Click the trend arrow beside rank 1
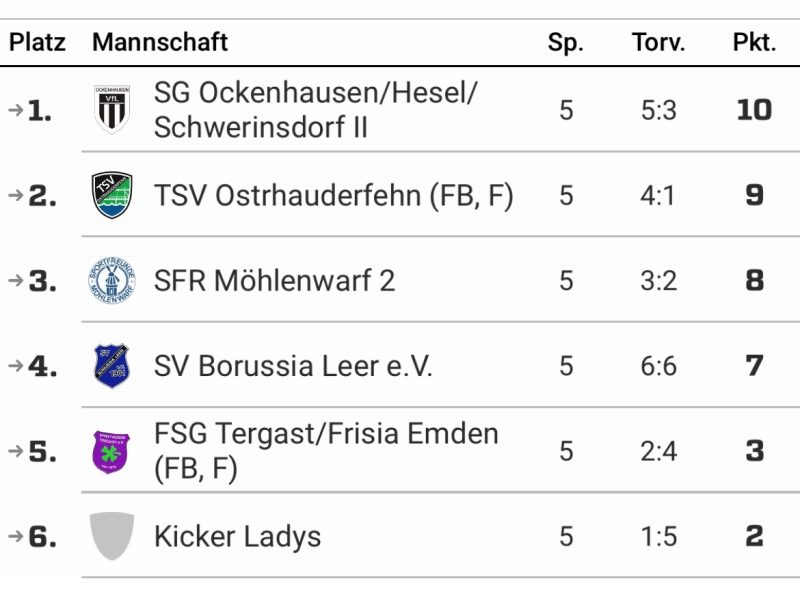800x600 pixels. pos(16,110)
